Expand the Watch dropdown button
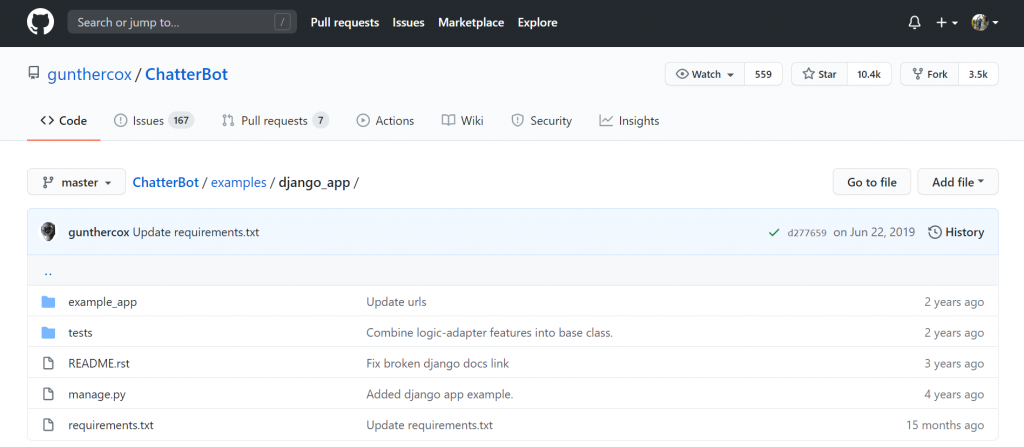1024x447 pixels. coord(705,74)
